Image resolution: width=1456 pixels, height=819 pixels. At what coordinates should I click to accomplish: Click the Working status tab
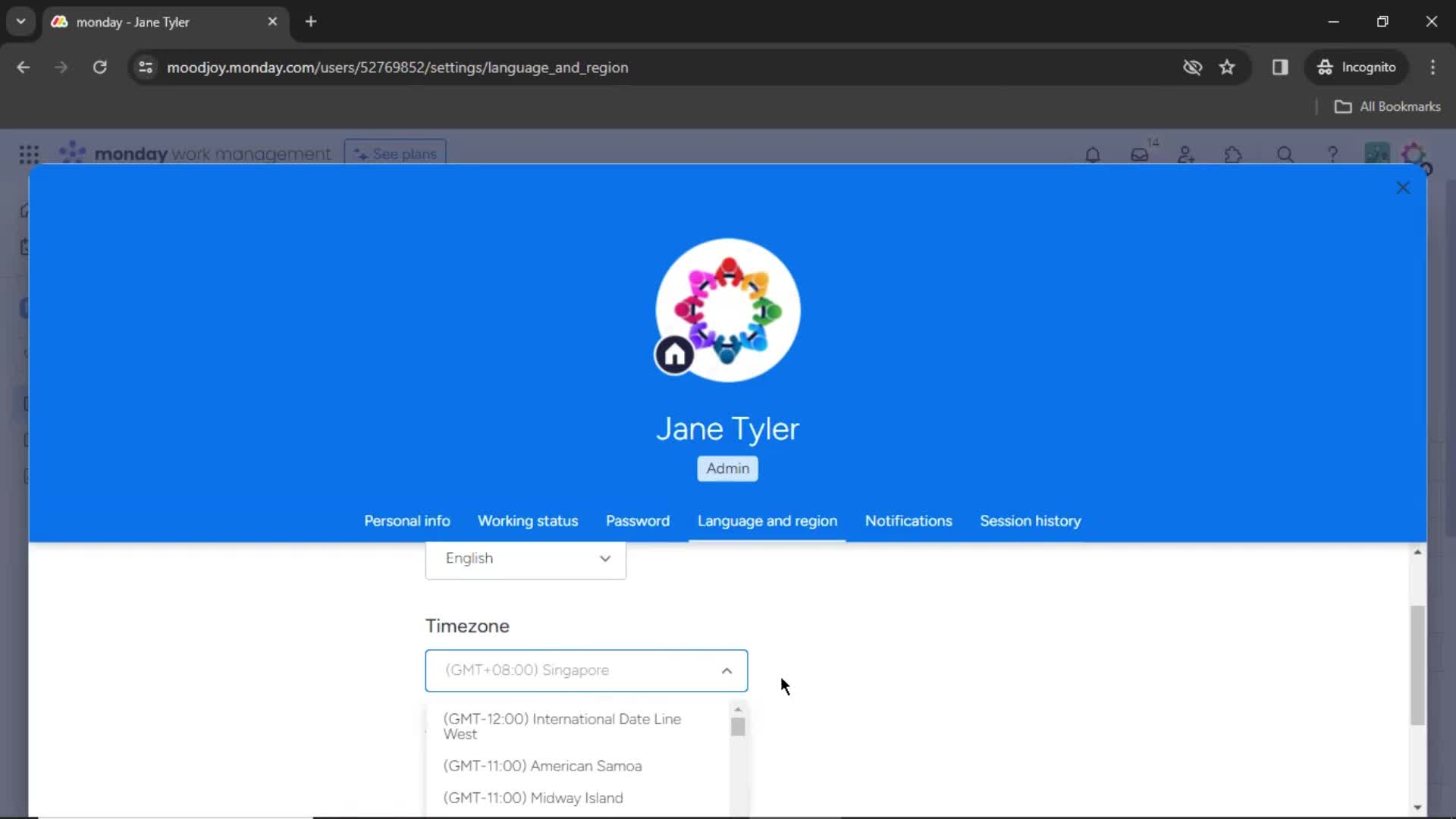coord(527,520)
